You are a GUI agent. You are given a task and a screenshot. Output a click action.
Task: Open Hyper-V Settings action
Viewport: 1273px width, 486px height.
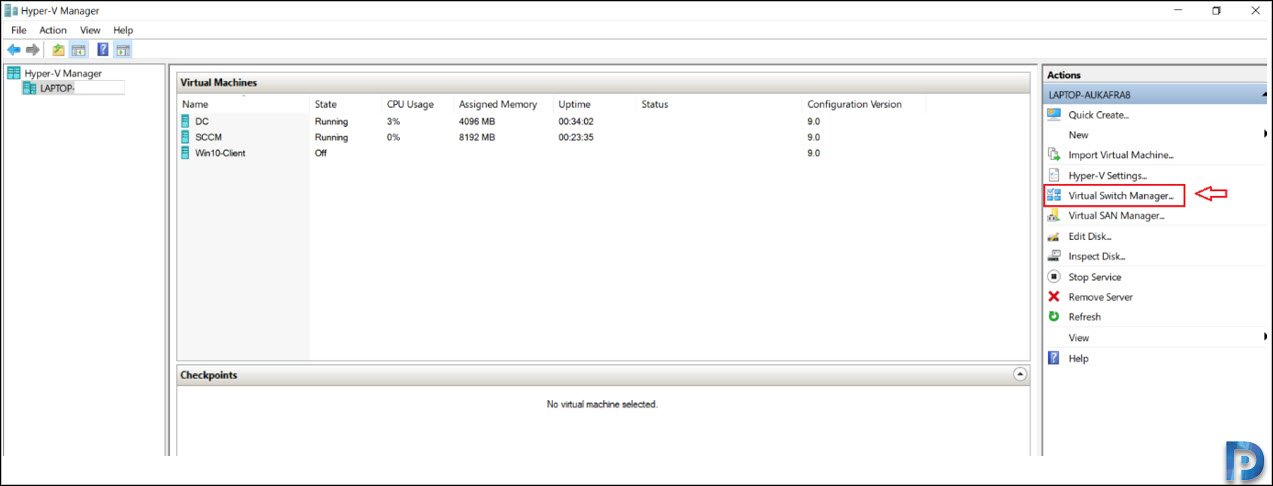pyautogui.click(x=1107, y=176)
